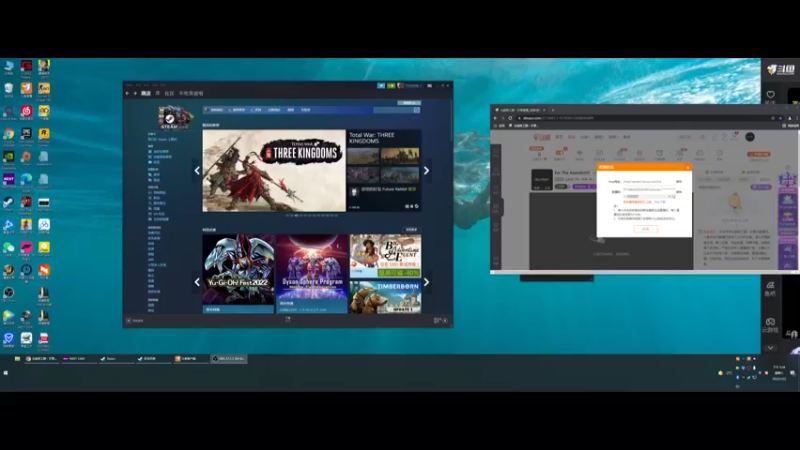The image size is (800, 450).
Task: Open Epic Games Launcher desktop shortcut
Action: (26, 135)
